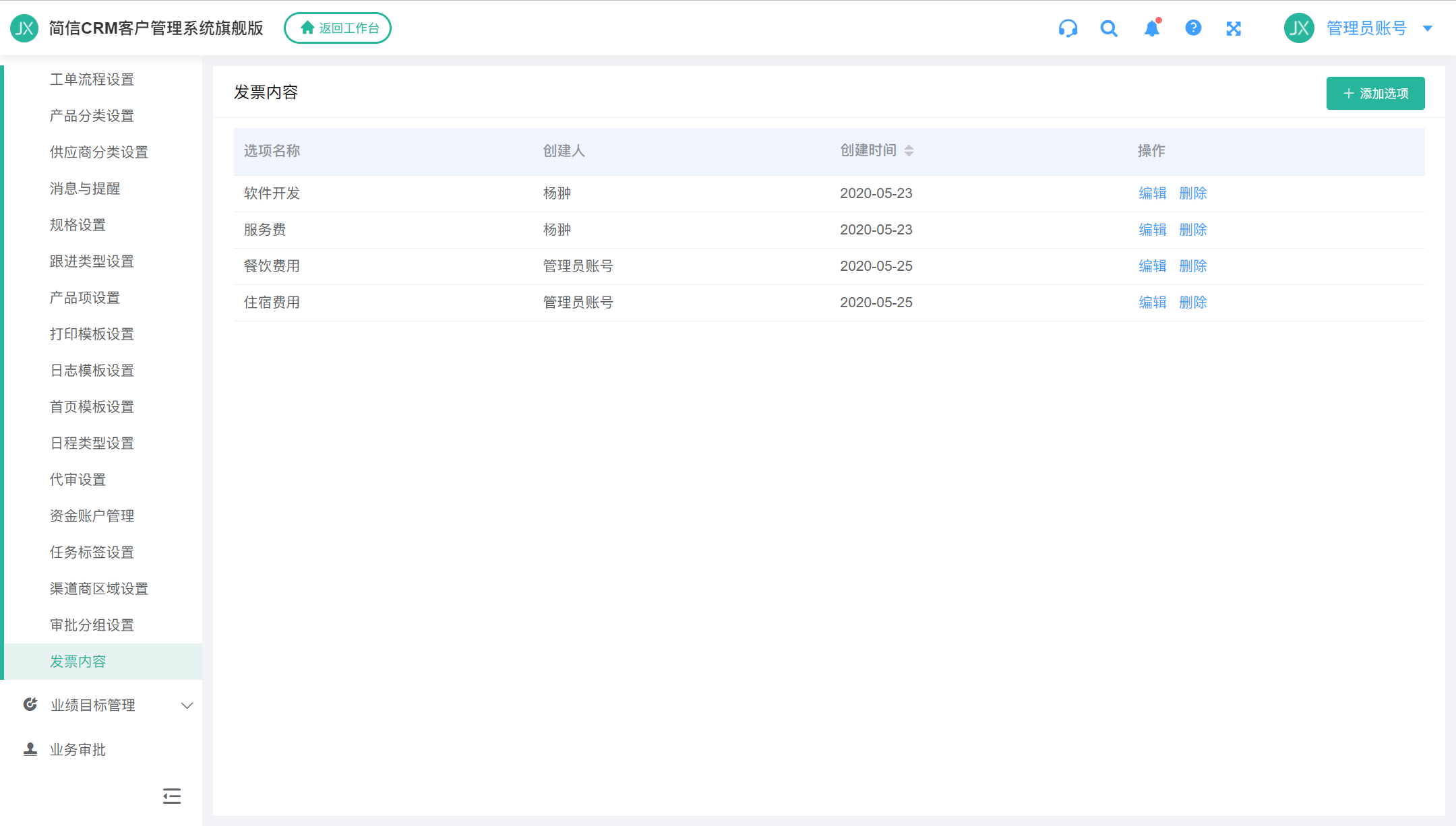Click 杨翀 creator in 软件开发 row
Screen dimensions: 1456x826
(557, 193)
